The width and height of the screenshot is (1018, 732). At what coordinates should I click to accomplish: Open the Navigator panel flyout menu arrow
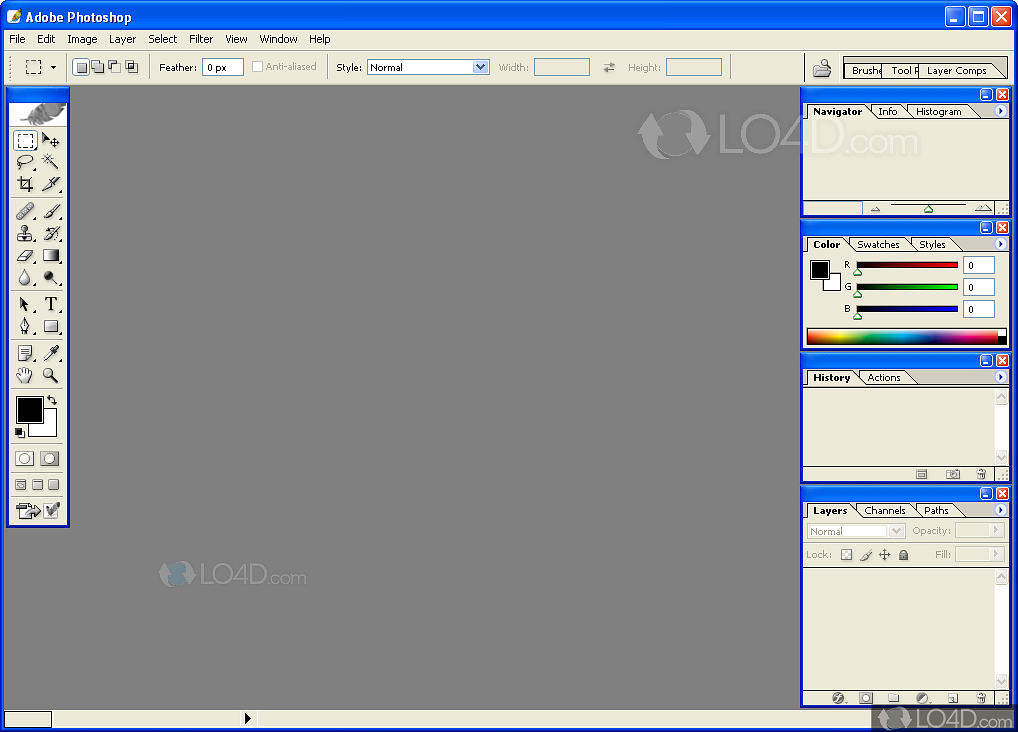[1001, 111]
